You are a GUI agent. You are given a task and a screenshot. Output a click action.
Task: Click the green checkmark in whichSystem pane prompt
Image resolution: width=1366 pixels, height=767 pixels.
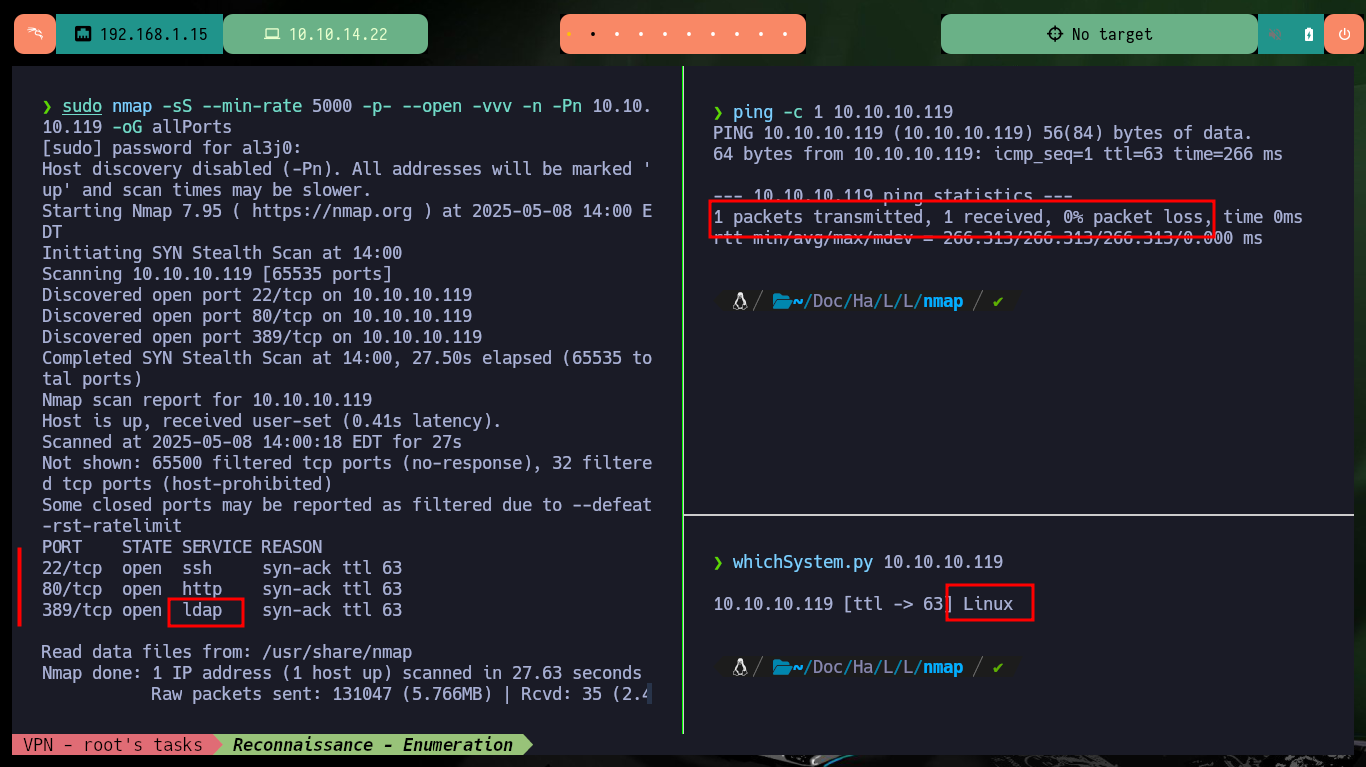[x=997, y=666]
